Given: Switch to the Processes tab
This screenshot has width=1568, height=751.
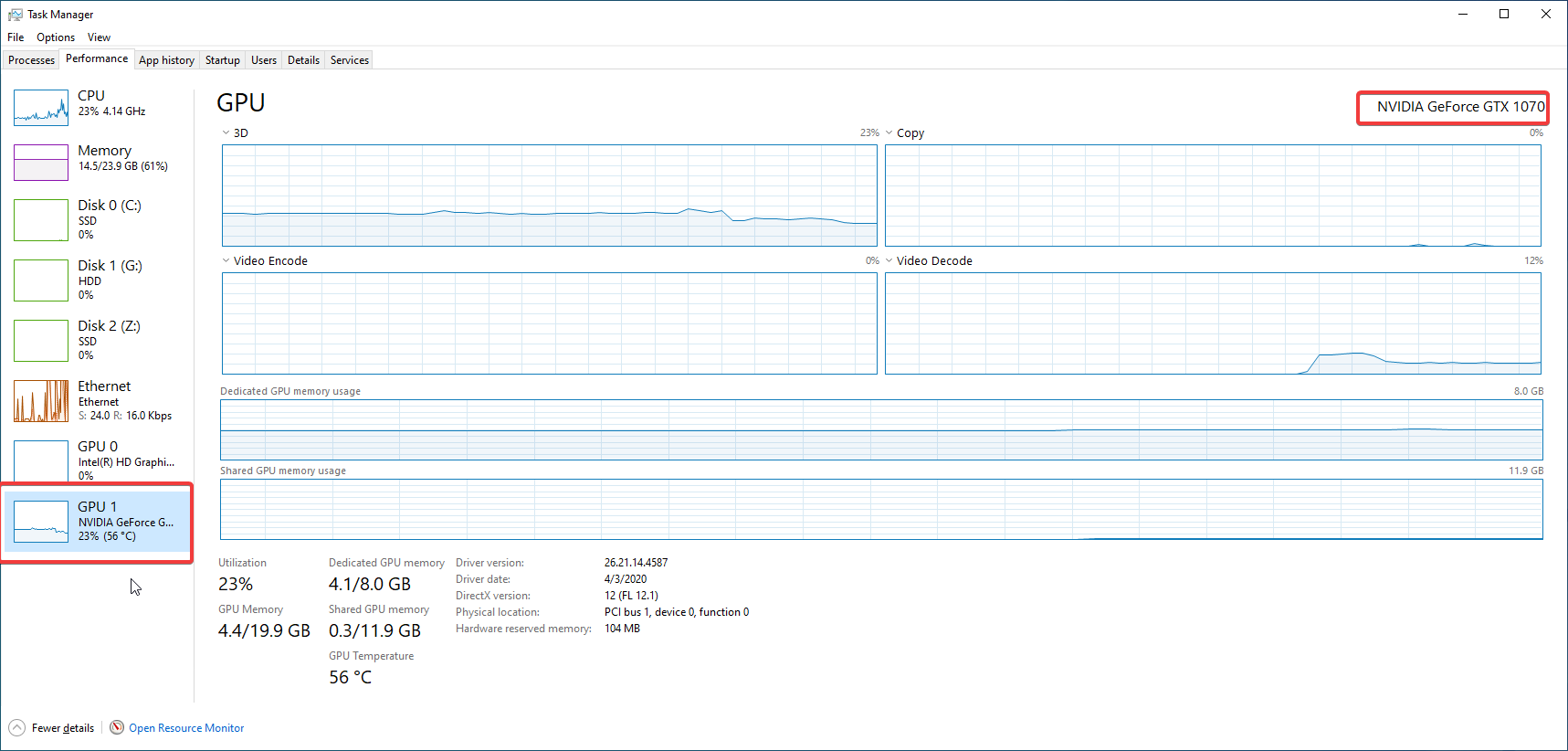Looking at the screenshot, I should point(31,60).
